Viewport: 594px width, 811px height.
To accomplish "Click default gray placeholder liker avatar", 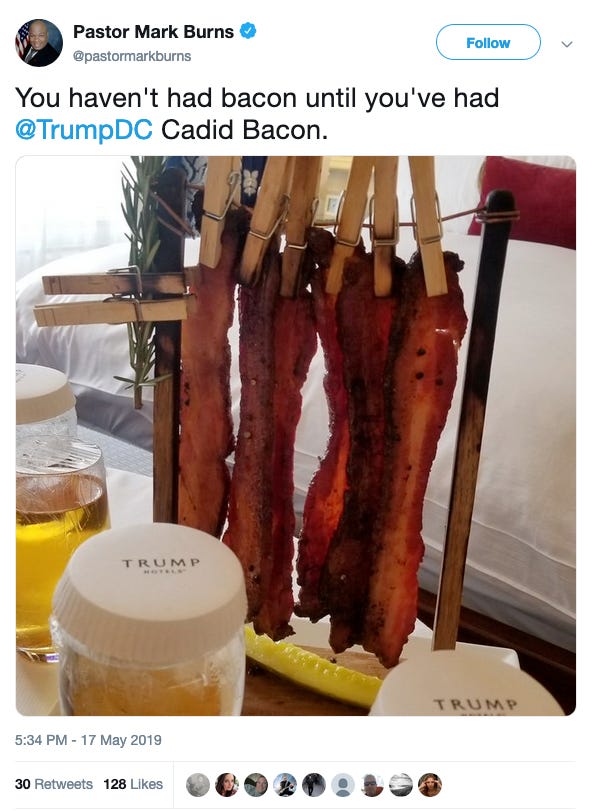I will pos(343,785).
